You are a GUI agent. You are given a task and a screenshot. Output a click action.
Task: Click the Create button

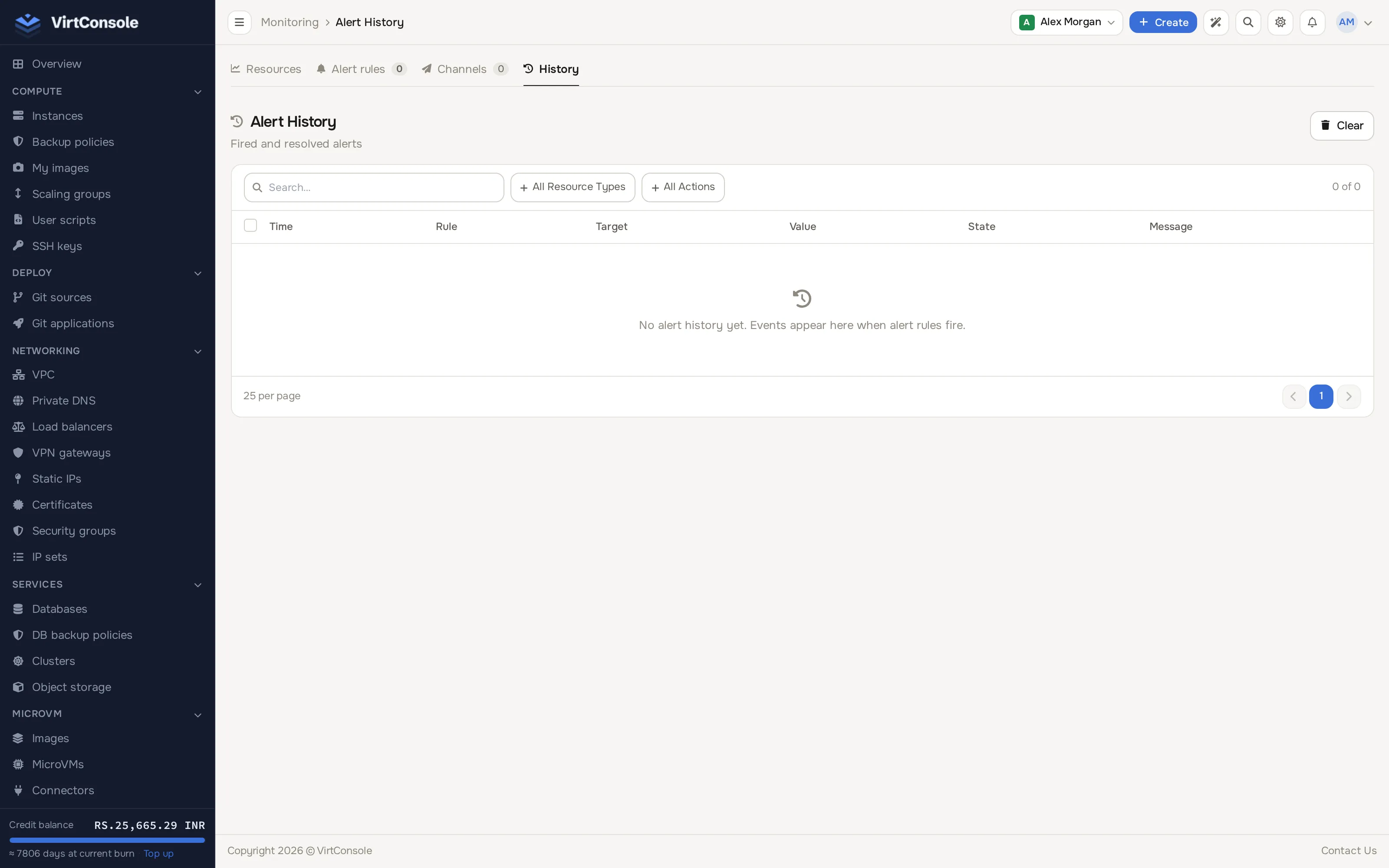(1163, 23)
